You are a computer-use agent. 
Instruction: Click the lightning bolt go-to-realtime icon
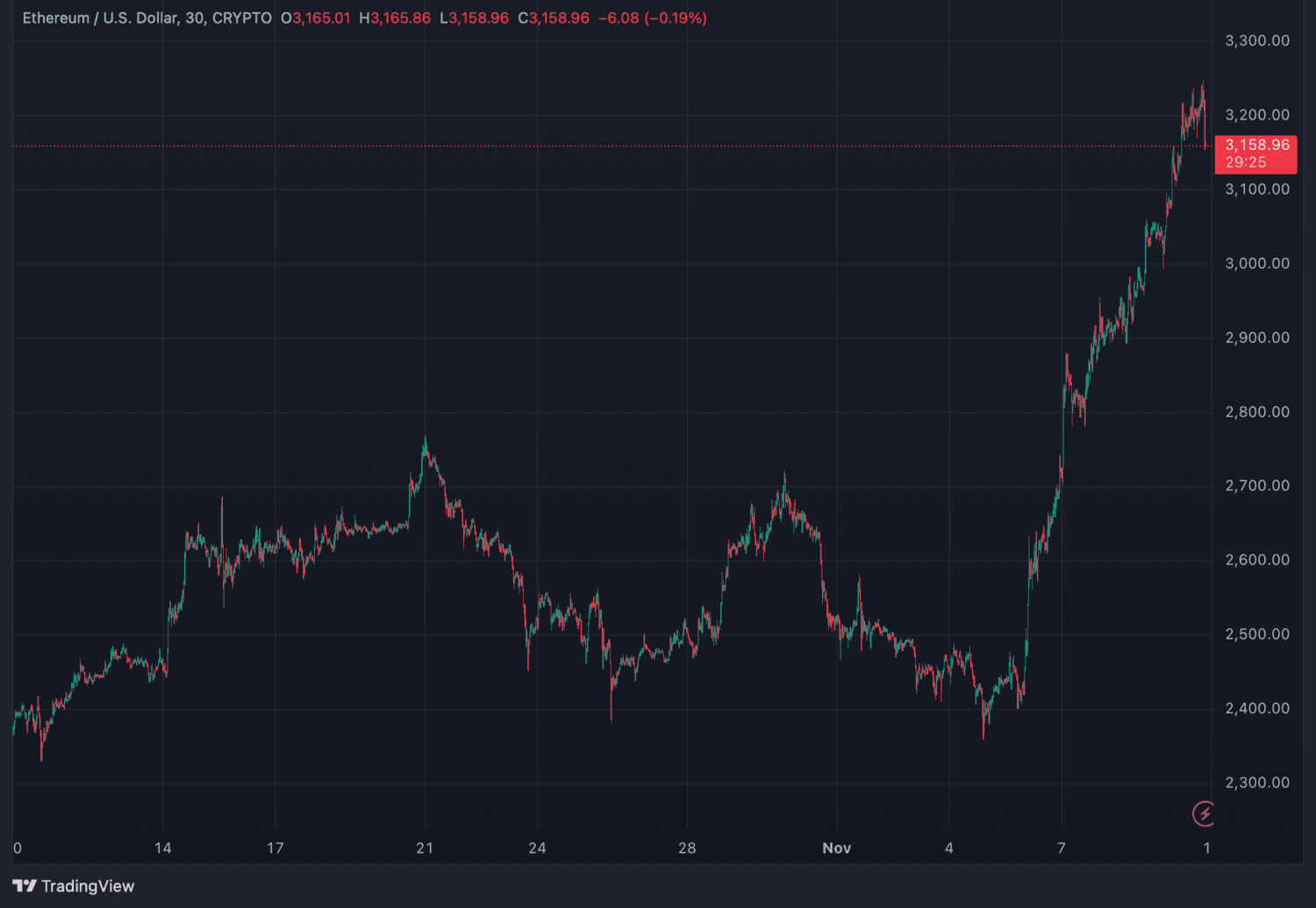pyautogui.click(x=1204, y=813)
